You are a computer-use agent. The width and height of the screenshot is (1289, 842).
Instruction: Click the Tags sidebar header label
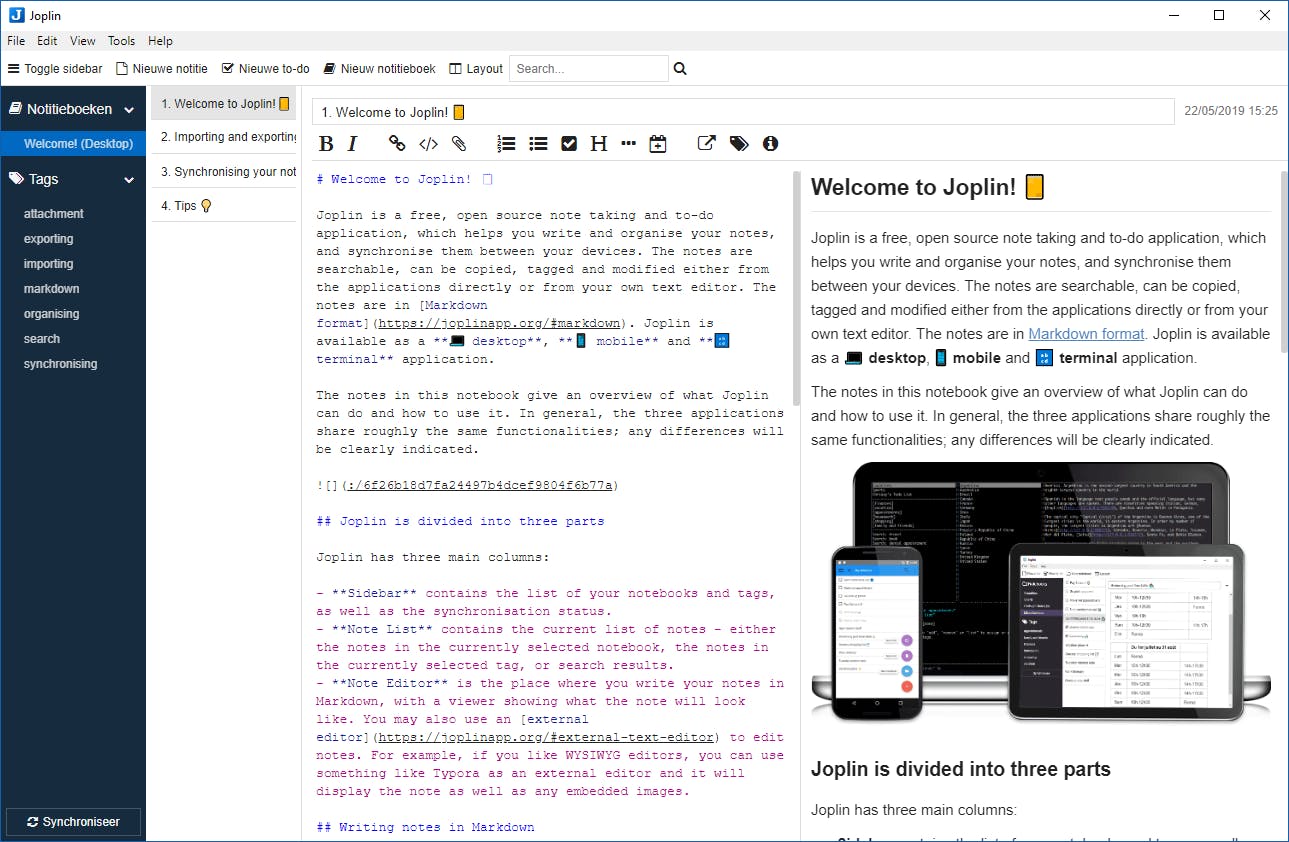point(44,180)
